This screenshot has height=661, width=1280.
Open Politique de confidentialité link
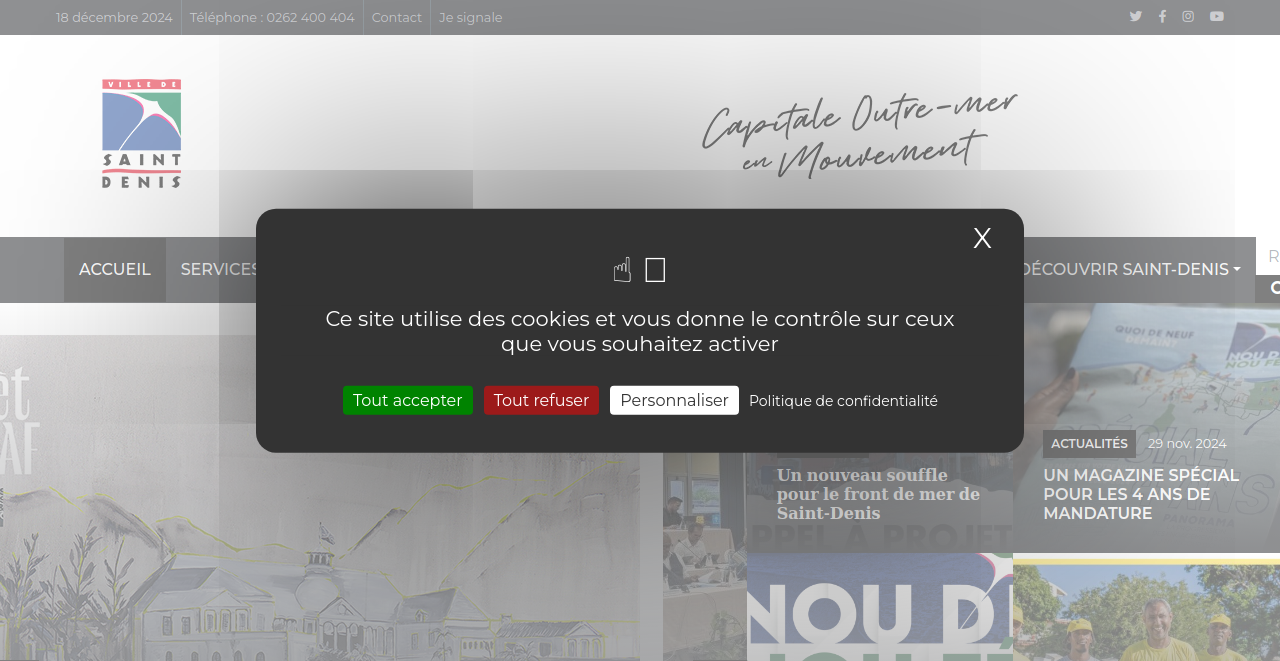843,401
